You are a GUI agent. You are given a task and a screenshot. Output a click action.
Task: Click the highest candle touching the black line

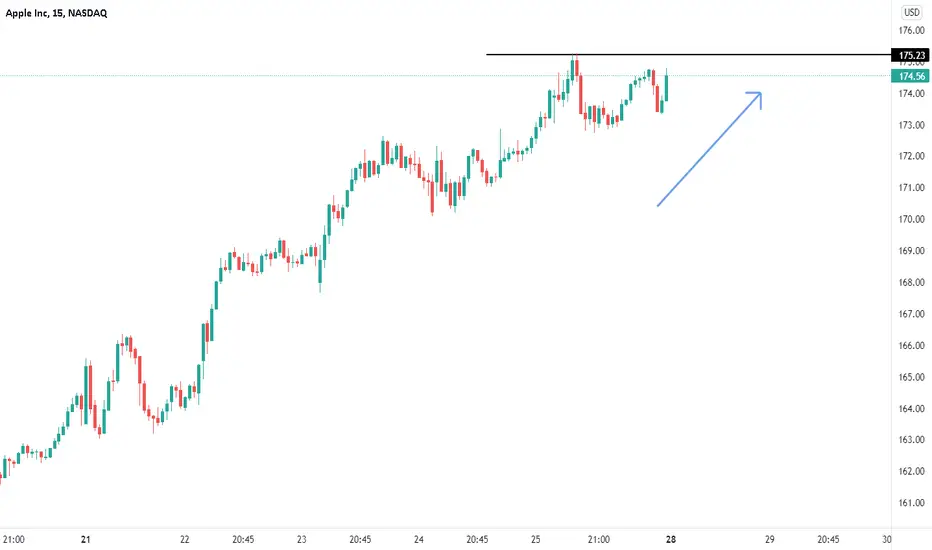pos(574,67)
